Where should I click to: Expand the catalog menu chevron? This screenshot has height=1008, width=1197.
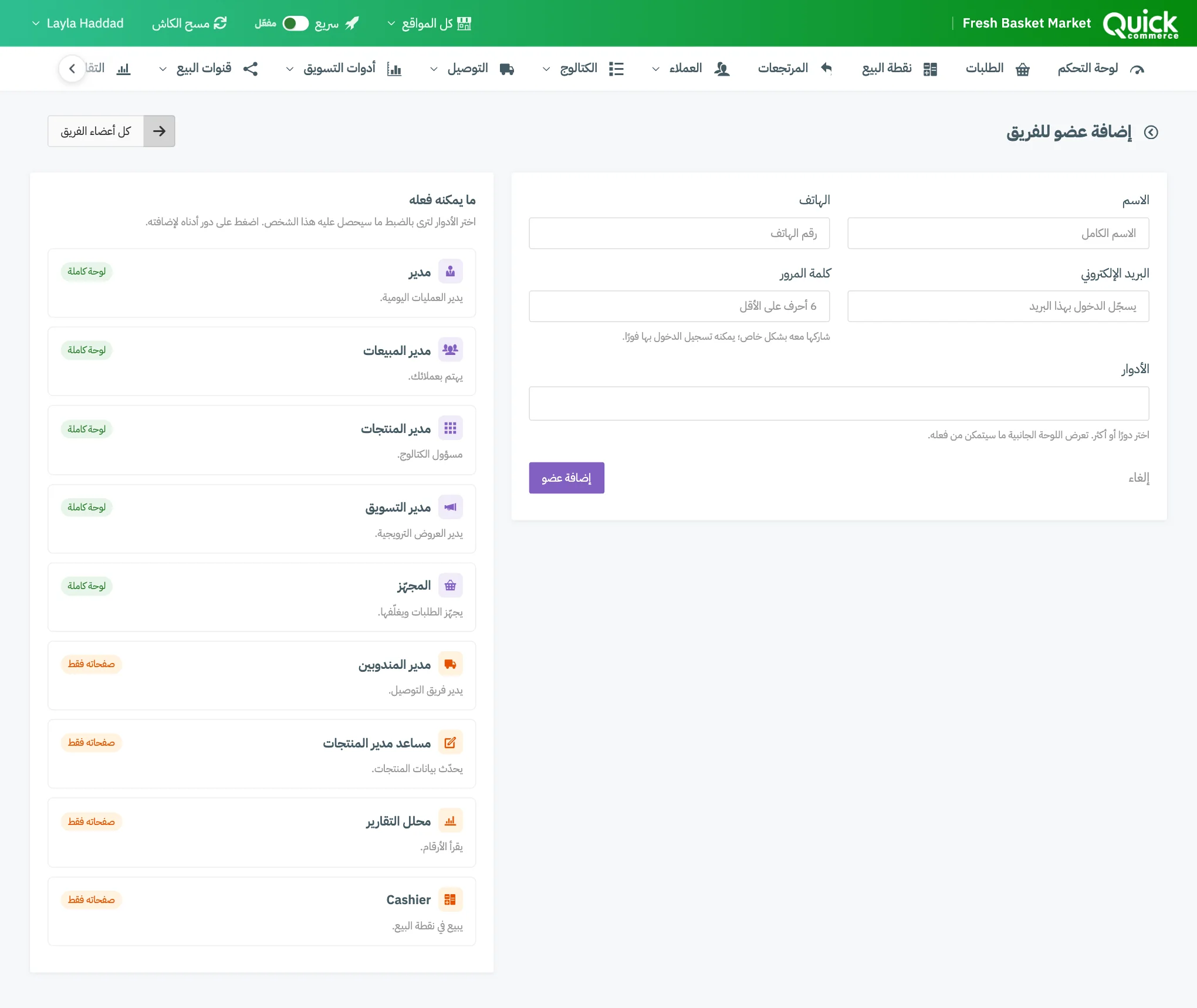point(546,69)
